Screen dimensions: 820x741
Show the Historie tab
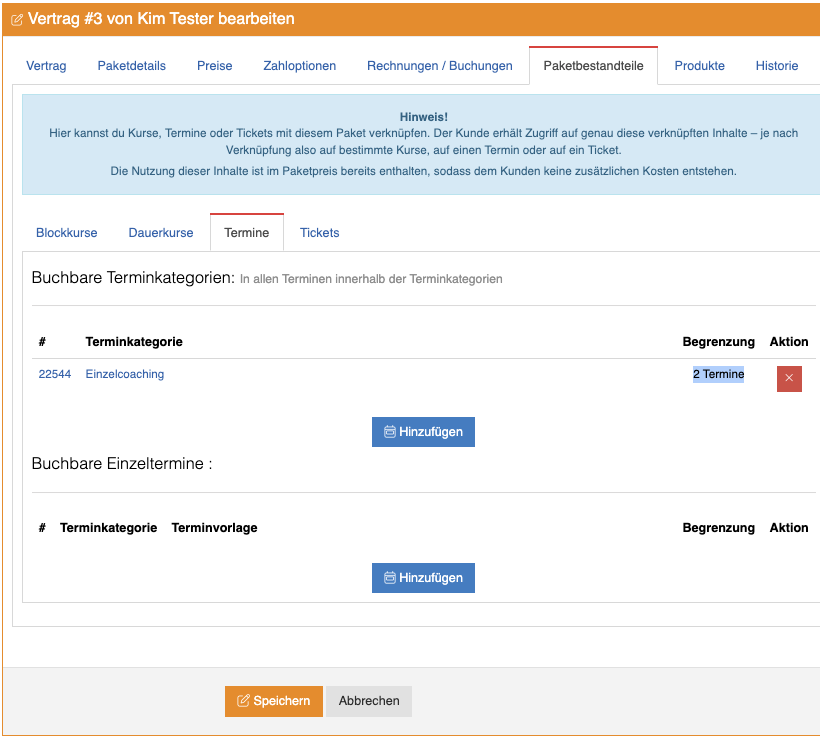[x=776, y=66]
